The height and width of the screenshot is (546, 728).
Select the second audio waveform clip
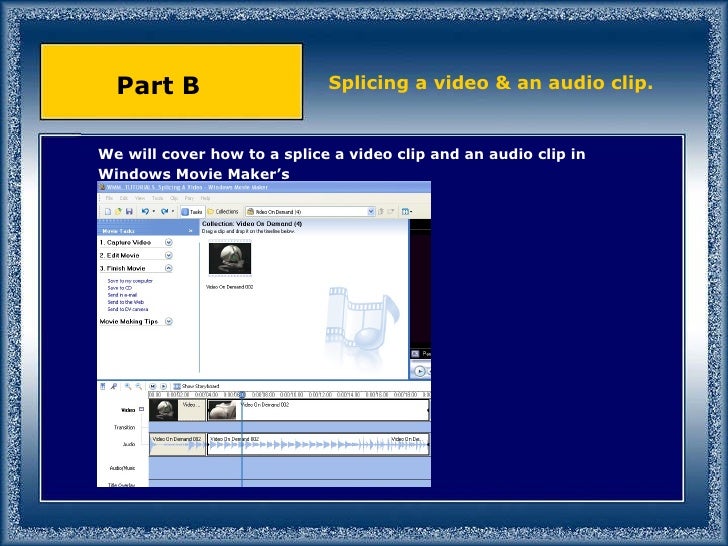point(318,444)
